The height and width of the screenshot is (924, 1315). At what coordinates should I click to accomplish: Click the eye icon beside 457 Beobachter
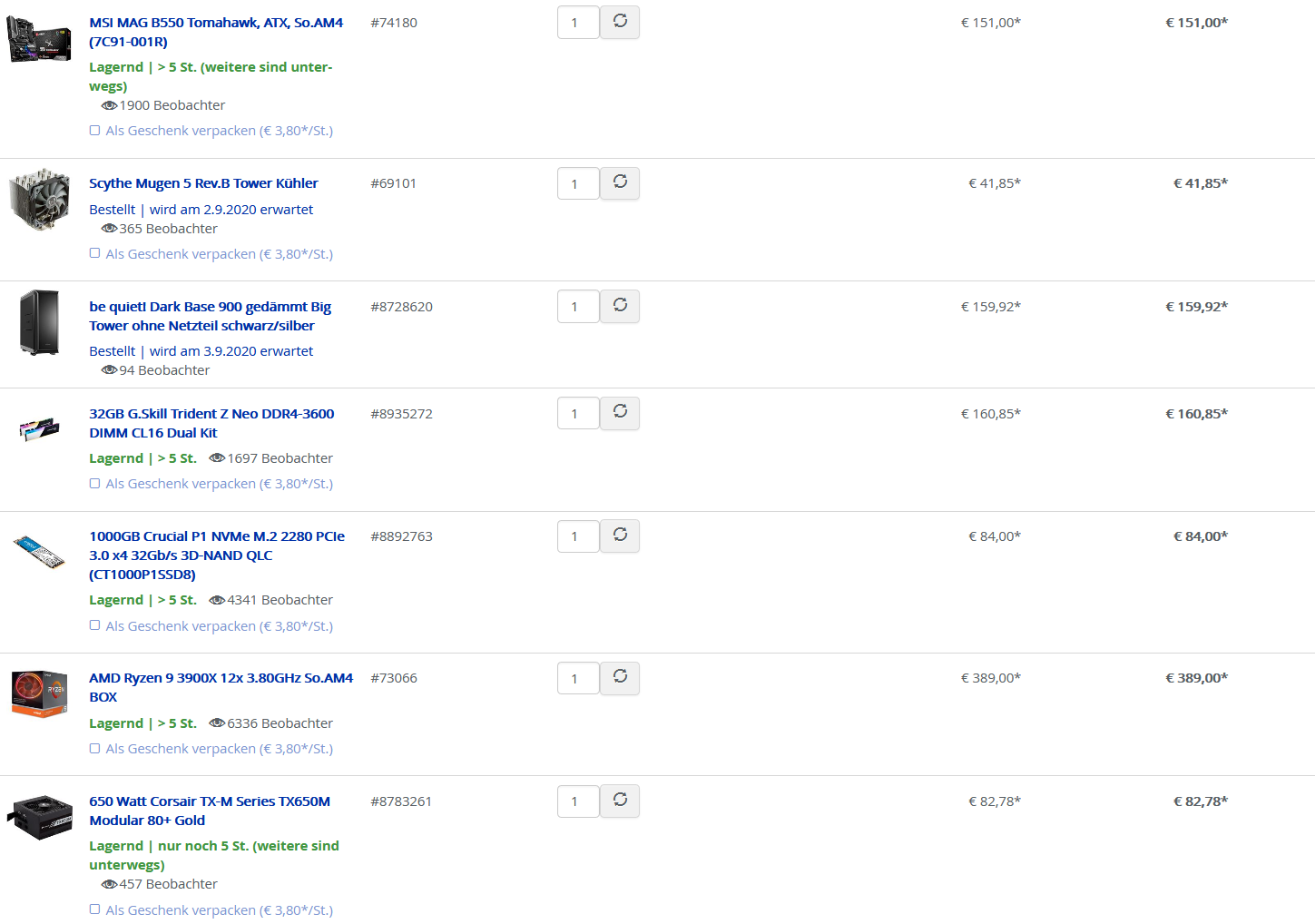click(x=109, y=884)
